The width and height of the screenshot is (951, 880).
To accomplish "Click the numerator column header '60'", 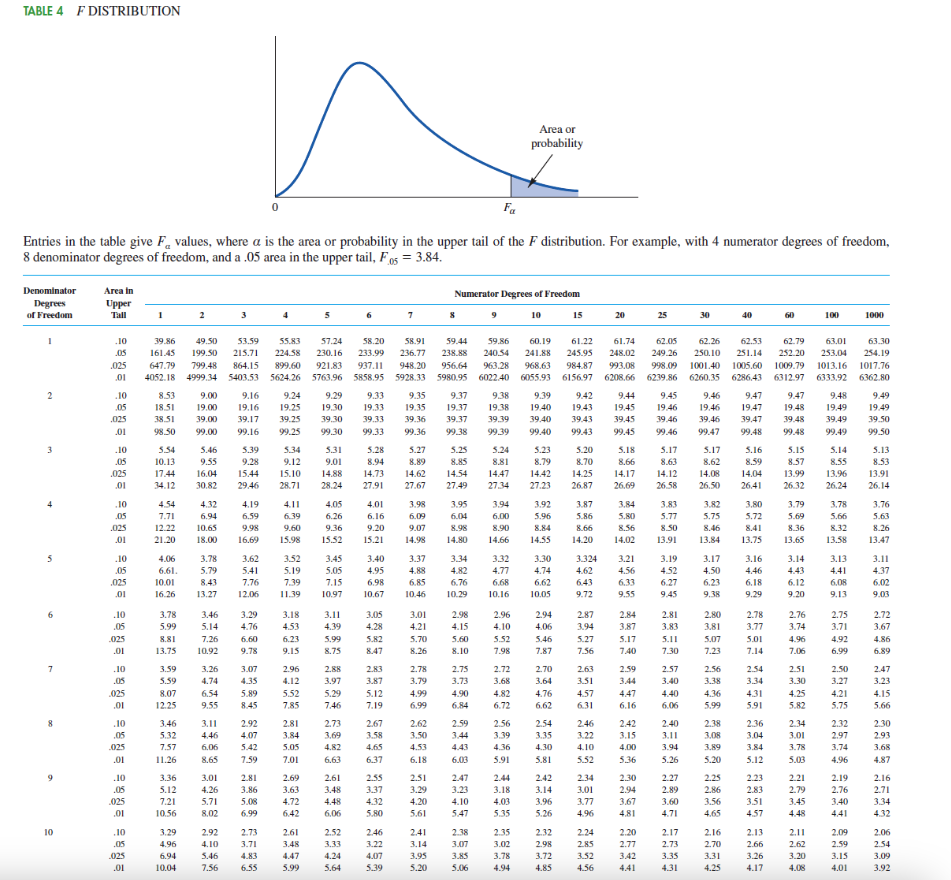I will [x=789, y=315].
